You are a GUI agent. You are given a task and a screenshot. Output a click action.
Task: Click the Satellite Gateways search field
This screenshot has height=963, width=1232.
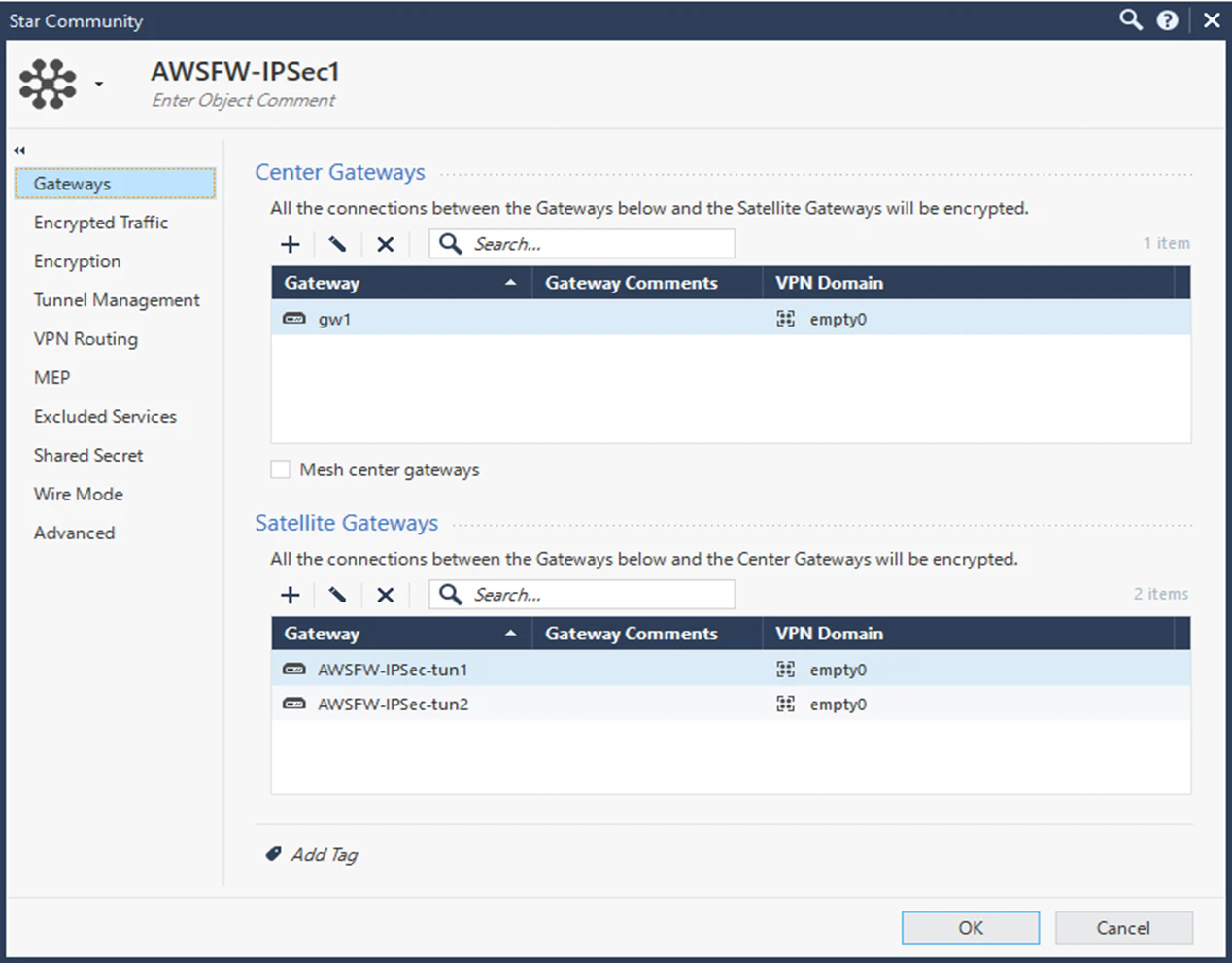(x=582, y=595)
